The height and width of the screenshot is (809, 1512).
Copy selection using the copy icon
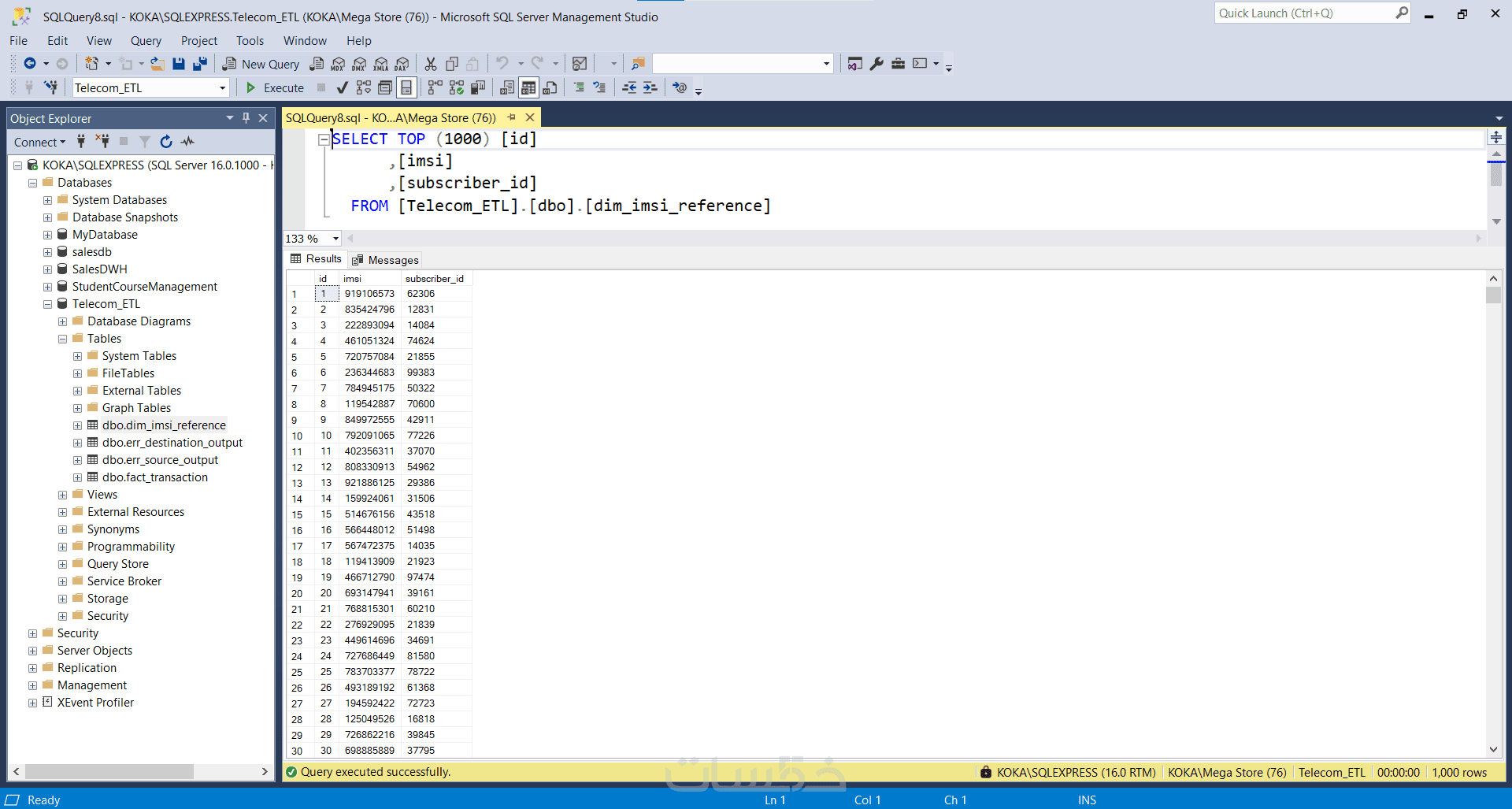[x=452, y=64]
